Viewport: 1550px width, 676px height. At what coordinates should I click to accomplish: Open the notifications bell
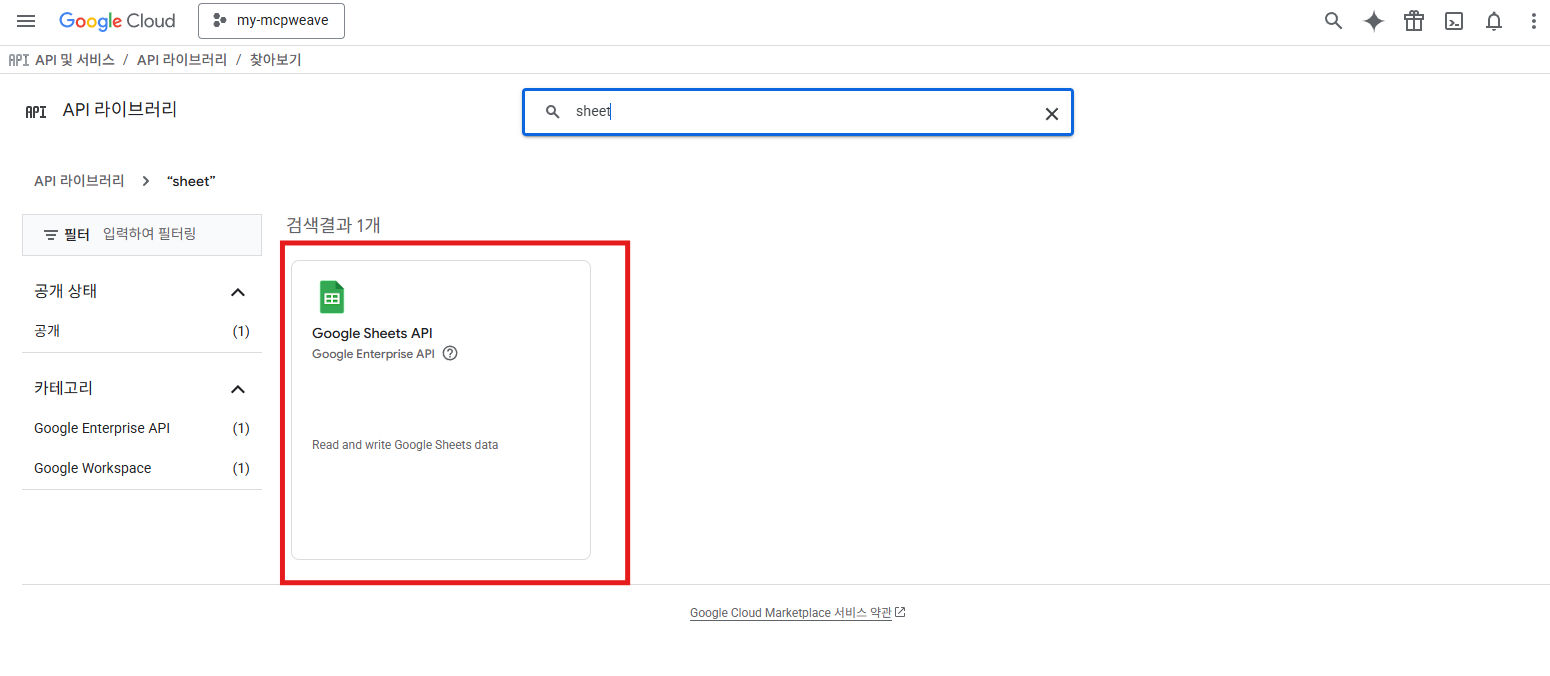pyautogui.click(x=1494, y=21)
